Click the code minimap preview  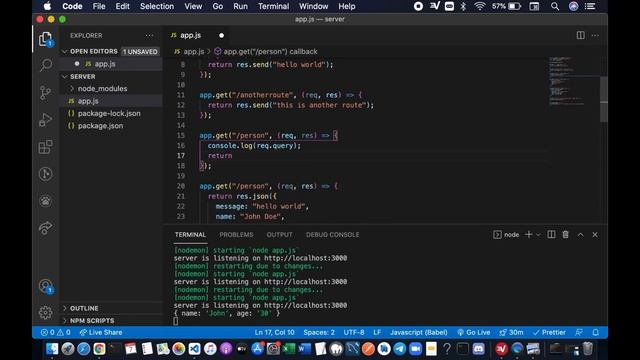(567, 82)
